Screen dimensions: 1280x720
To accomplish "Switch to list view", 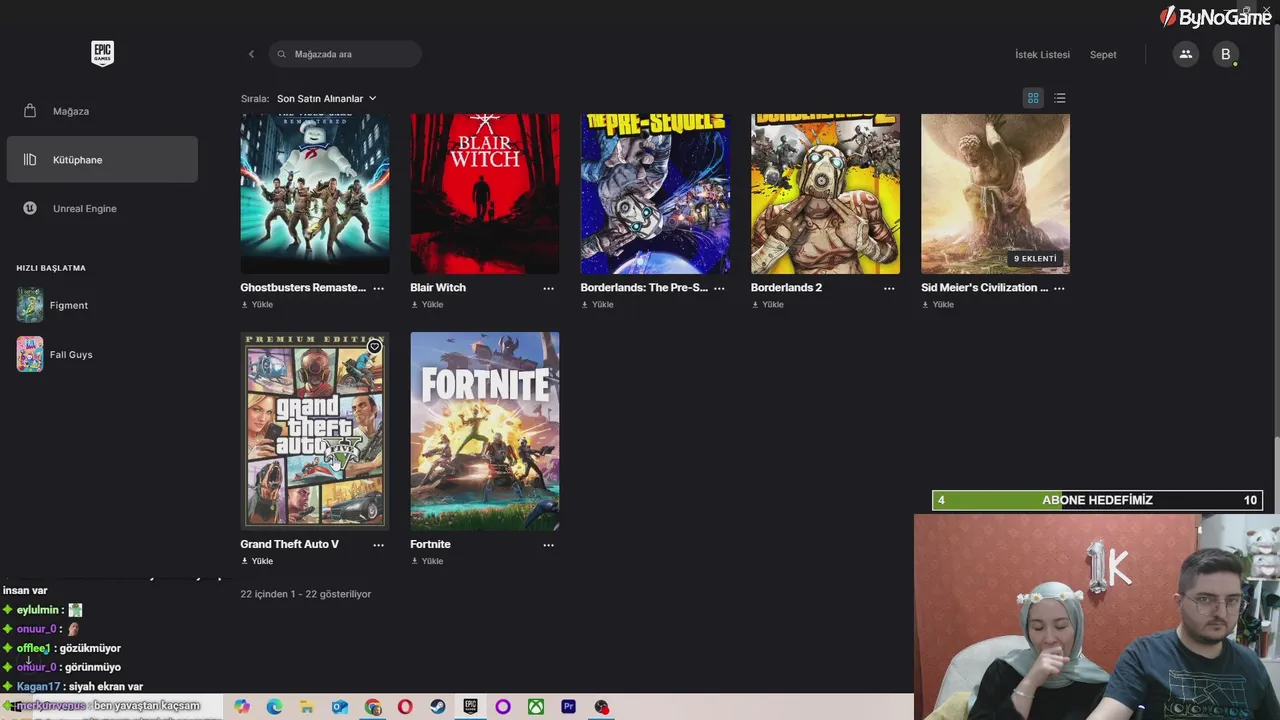I will tap(1060, 98).
